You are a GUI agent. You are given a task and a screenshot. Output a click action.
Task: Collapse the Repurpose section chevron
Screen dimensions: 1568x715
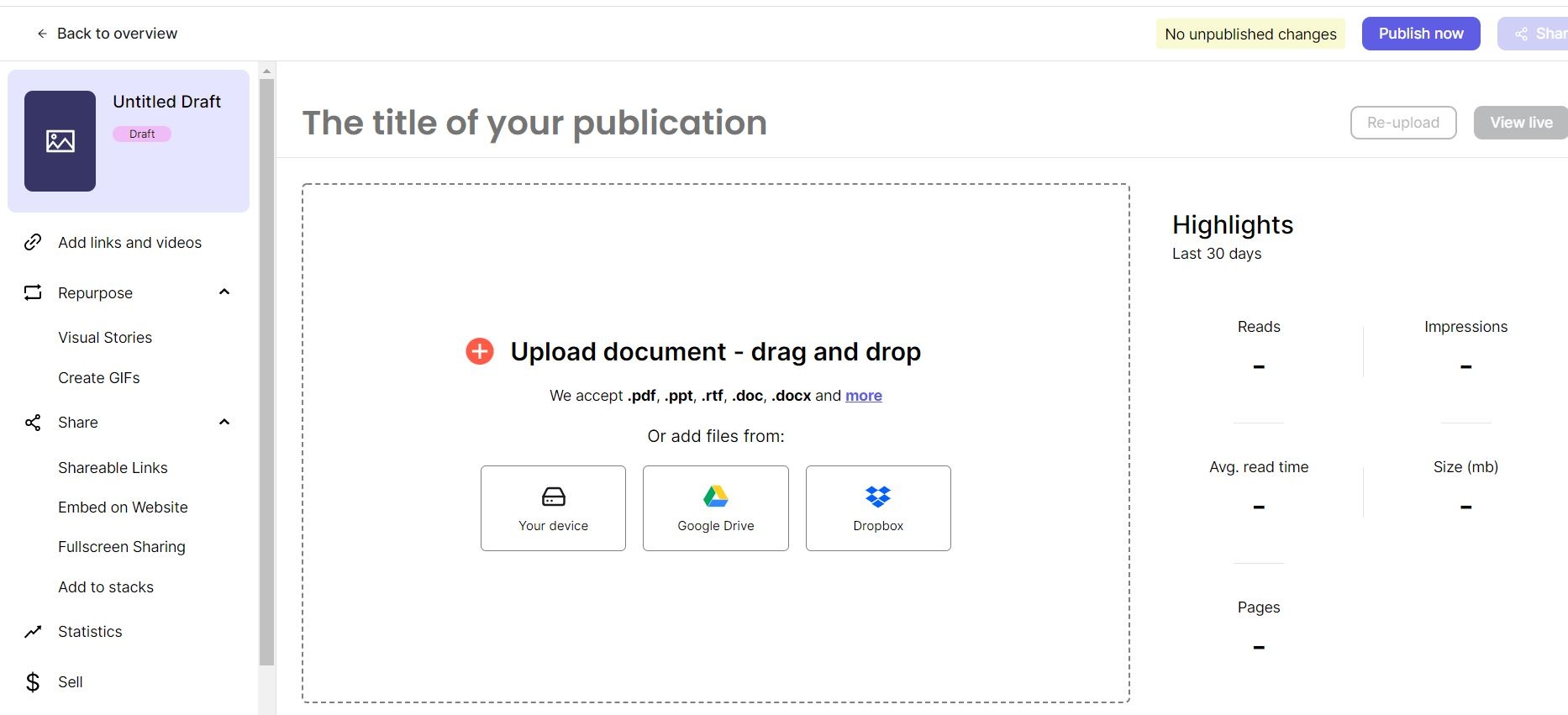[x=224, y=292]
